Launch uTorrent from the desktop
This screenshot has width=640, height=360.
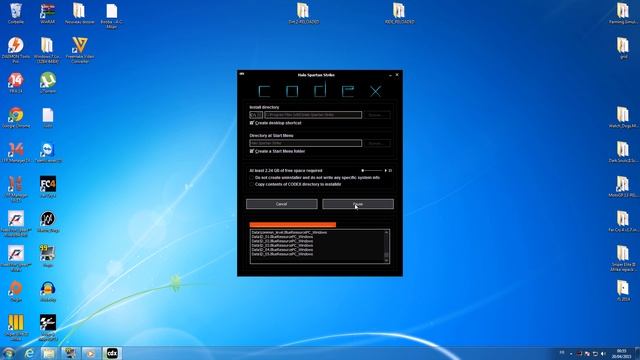[48, 83]
